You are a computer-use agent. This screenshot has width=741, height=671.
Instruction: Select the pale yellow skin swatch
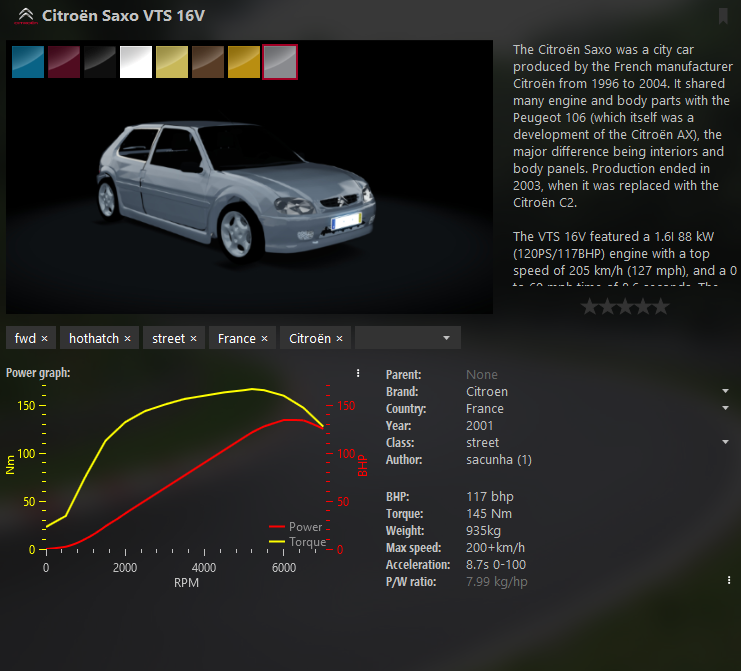pyautogui.click(x=172, y=62)
